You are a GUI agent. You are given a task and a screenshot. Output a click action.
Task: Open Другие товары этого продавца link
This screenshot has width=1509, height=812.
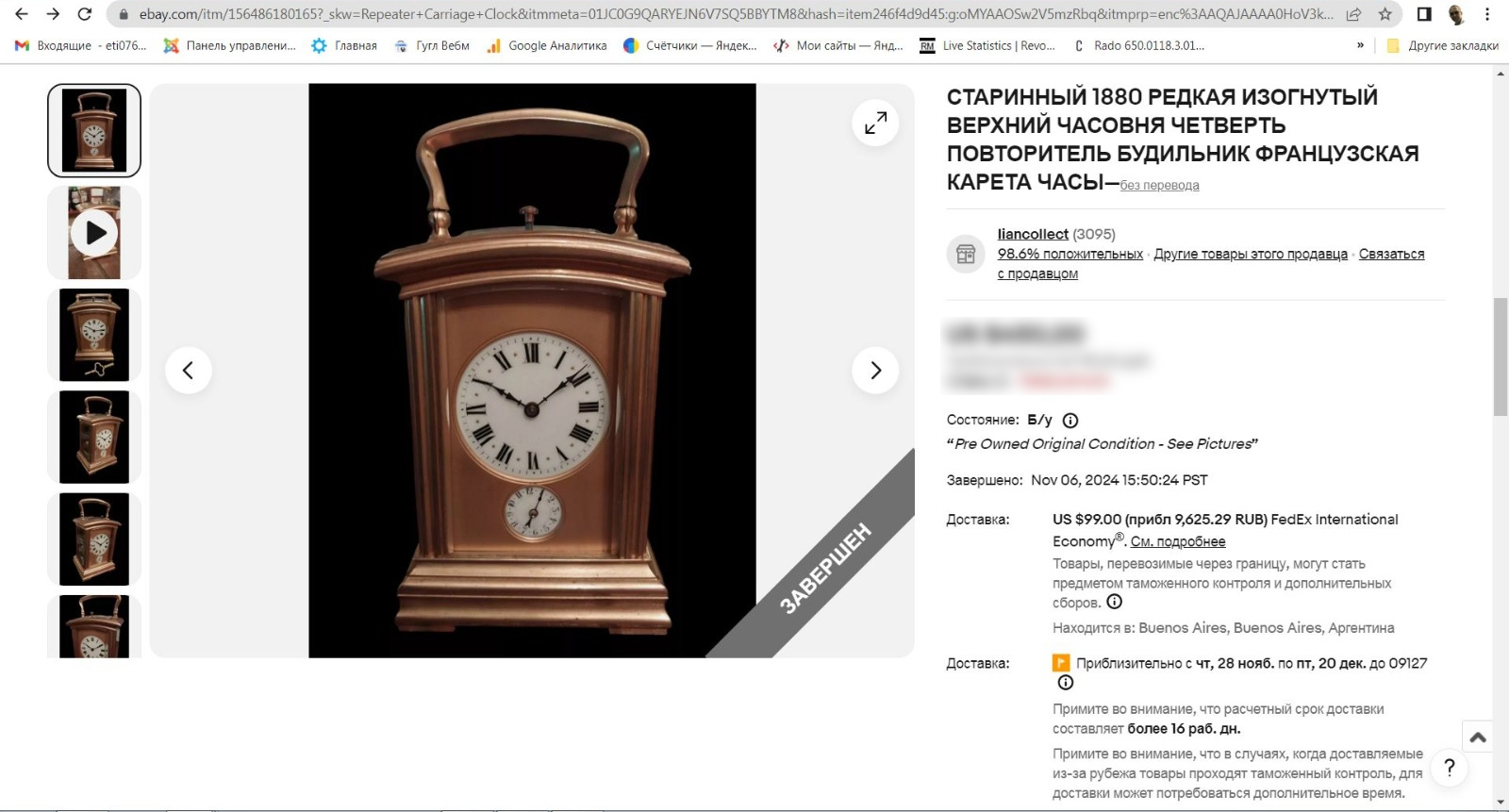pyautogui.click(x=1251, y=254)
